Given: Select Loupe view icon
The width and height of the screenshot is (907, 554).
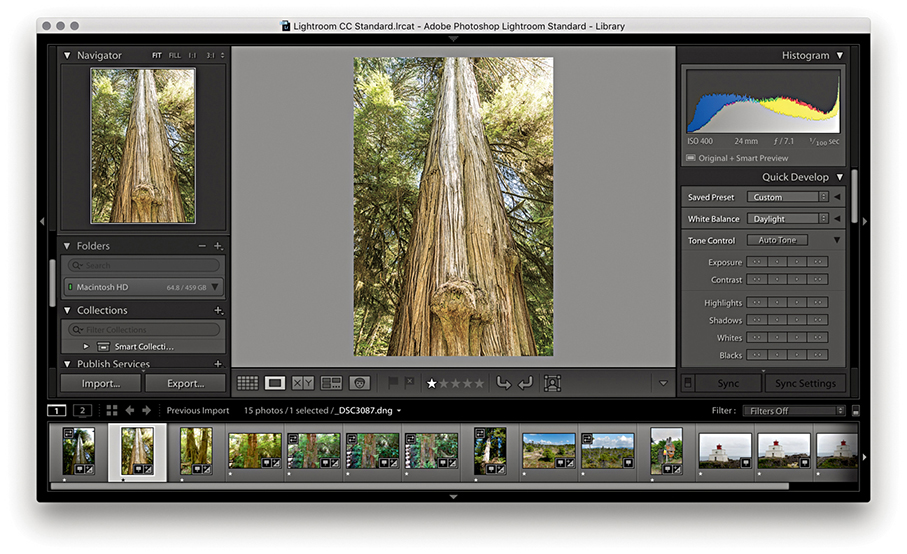Looking at the screenshot, I should click(275, 383).
